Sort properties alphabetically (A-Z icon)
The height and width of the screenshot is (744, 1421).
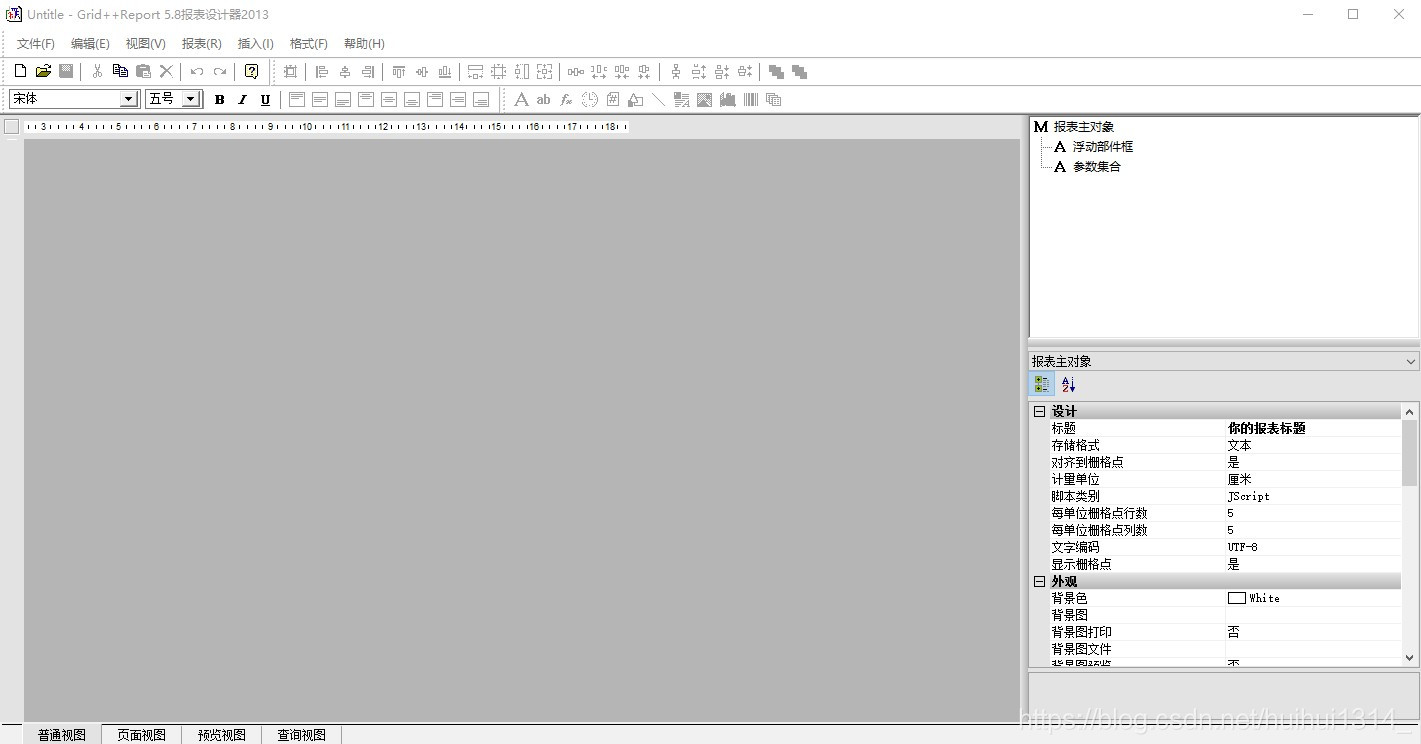pos(1068,384)
